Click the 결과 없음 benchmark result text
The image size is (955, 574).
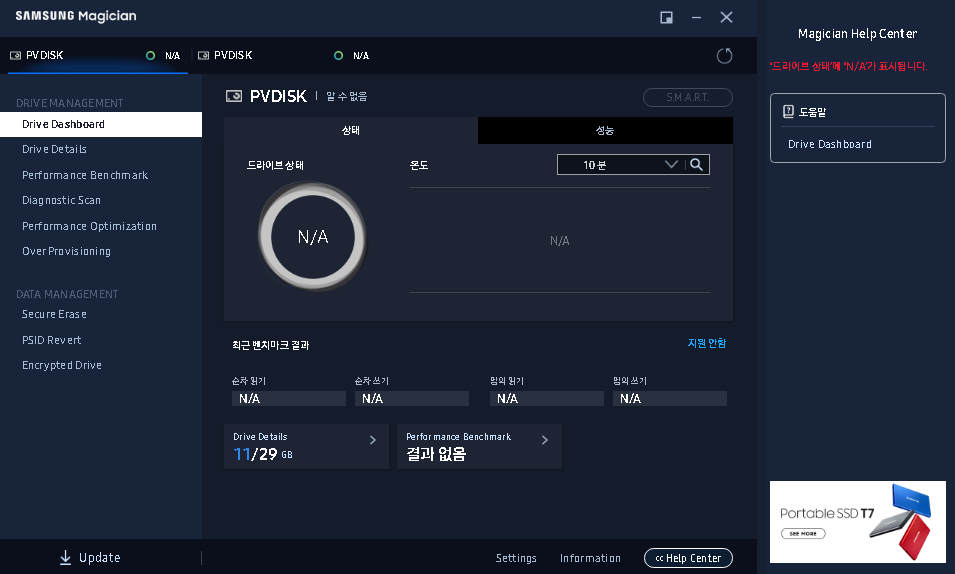[x=436, y=454]
